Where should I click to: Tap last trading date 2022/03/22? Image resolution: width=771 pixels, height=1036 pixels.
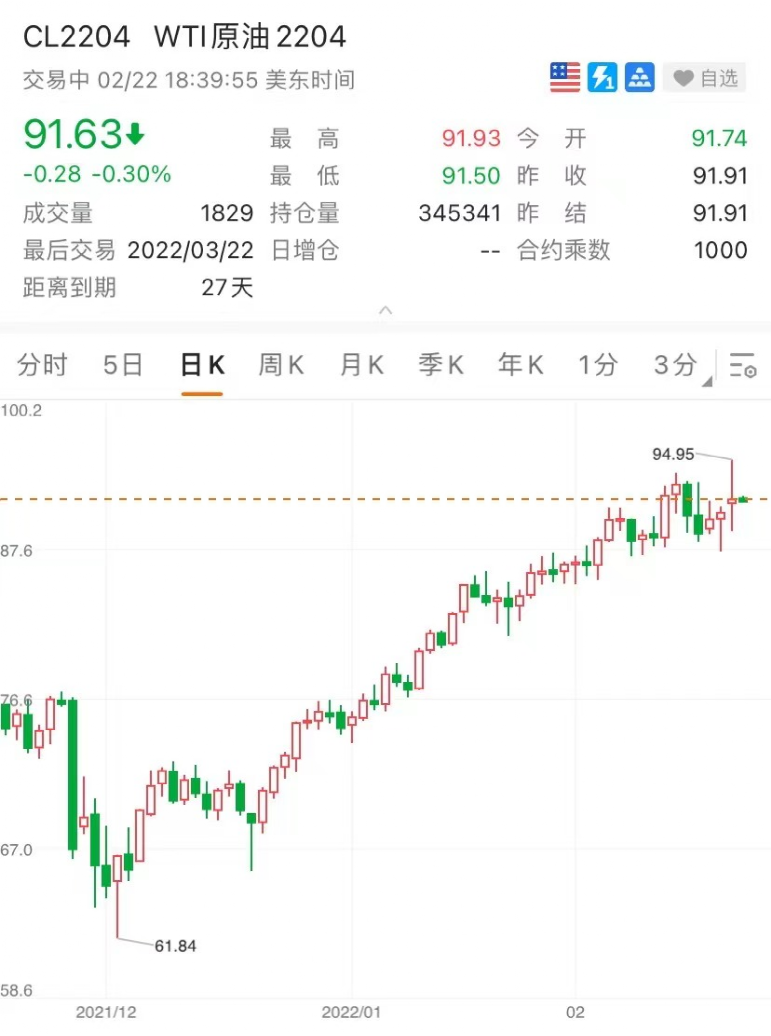click(x=190, y=250)
